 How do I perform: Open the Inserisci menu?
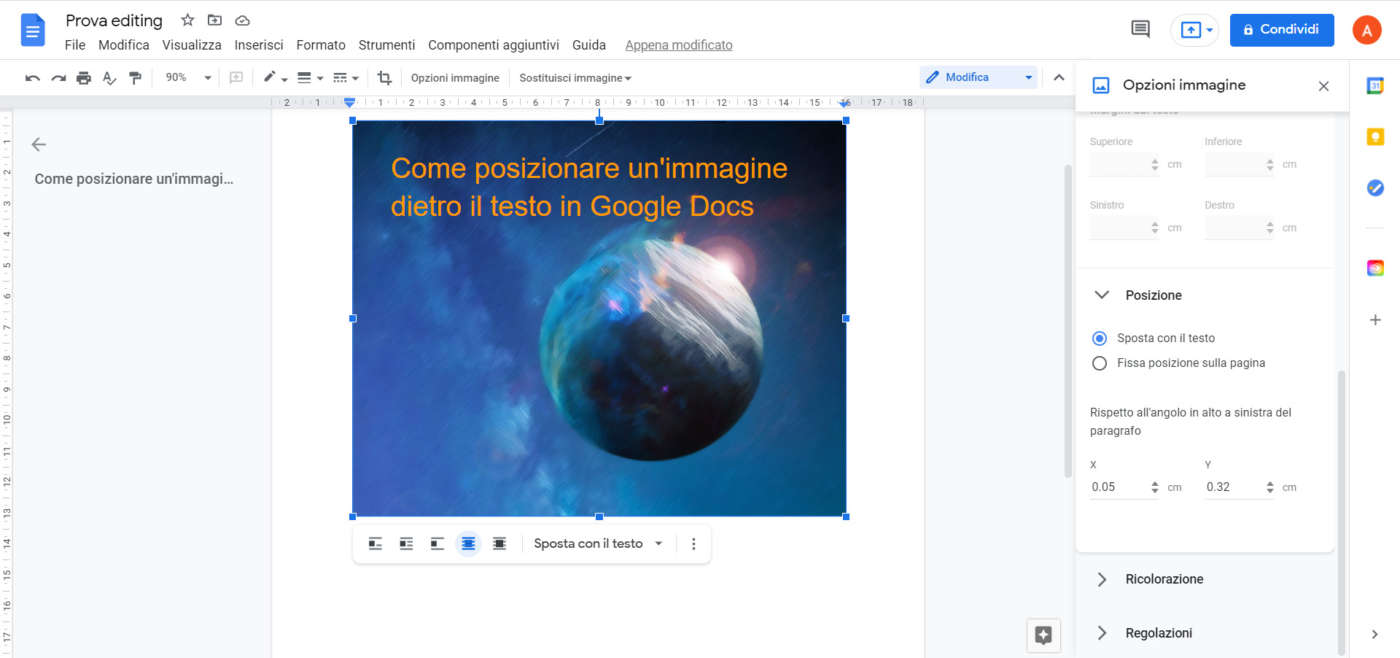pos(259,45)
